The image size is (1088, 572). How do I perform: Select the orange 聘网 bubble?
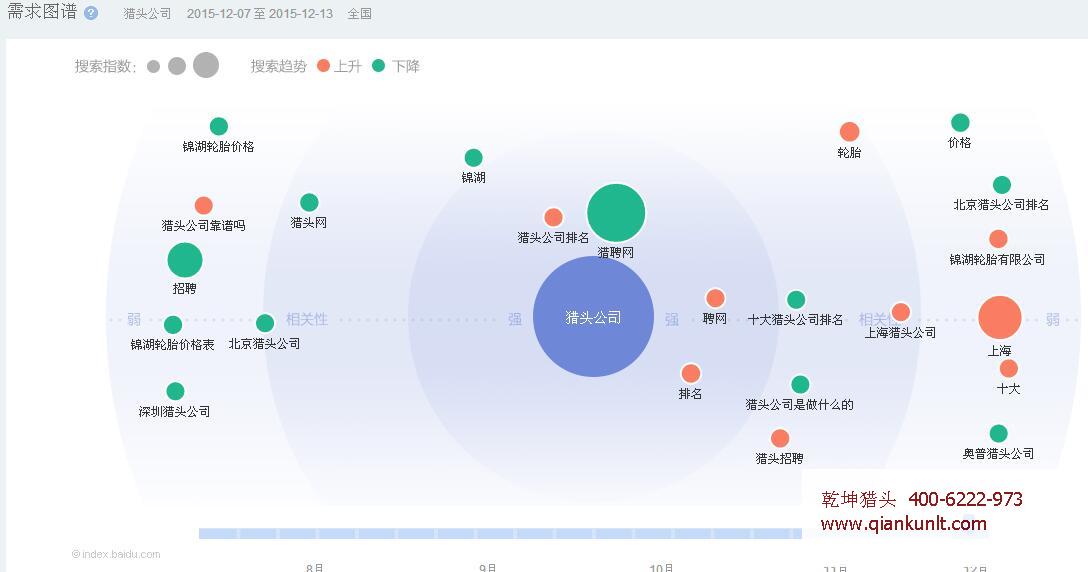tap(715, 298)
